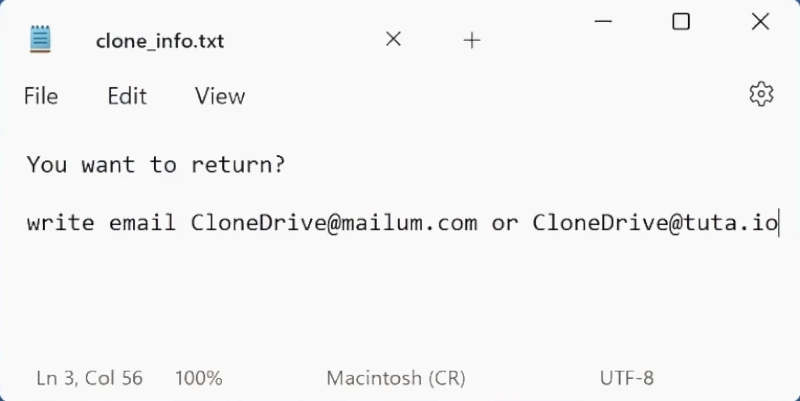Click on CloneDrive@tuta.io text
Screen dimensions: 800x401
tap(655, 223)
